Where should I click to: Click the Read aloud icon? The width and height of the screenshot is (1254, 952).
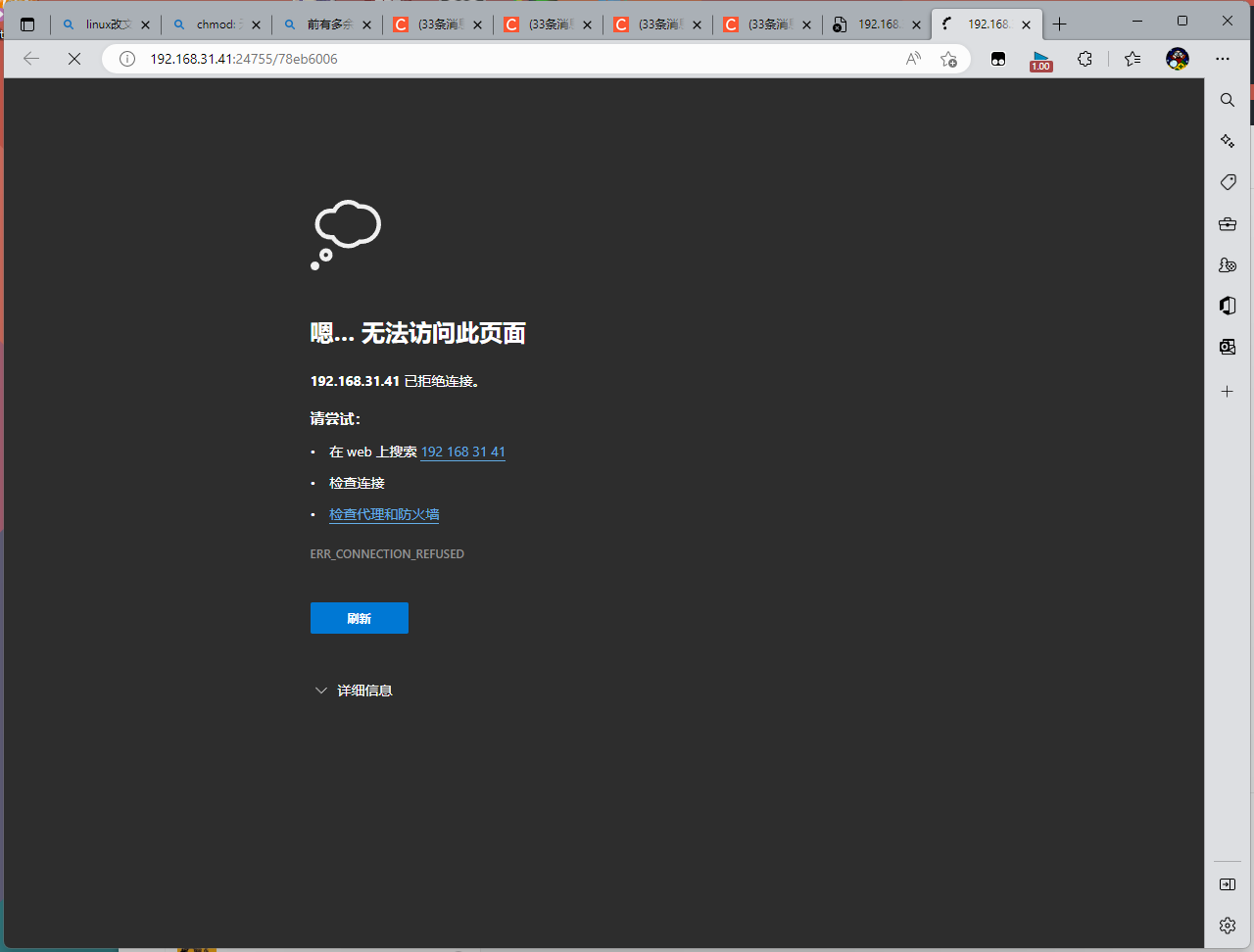click(x=913, y=59)
